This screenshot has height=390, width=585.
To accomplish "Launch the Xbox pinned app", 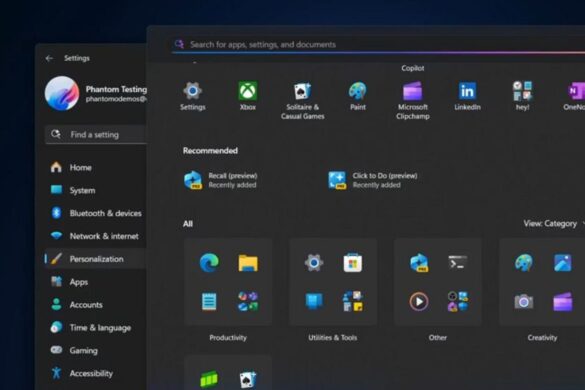I will (x=248, y=97).
